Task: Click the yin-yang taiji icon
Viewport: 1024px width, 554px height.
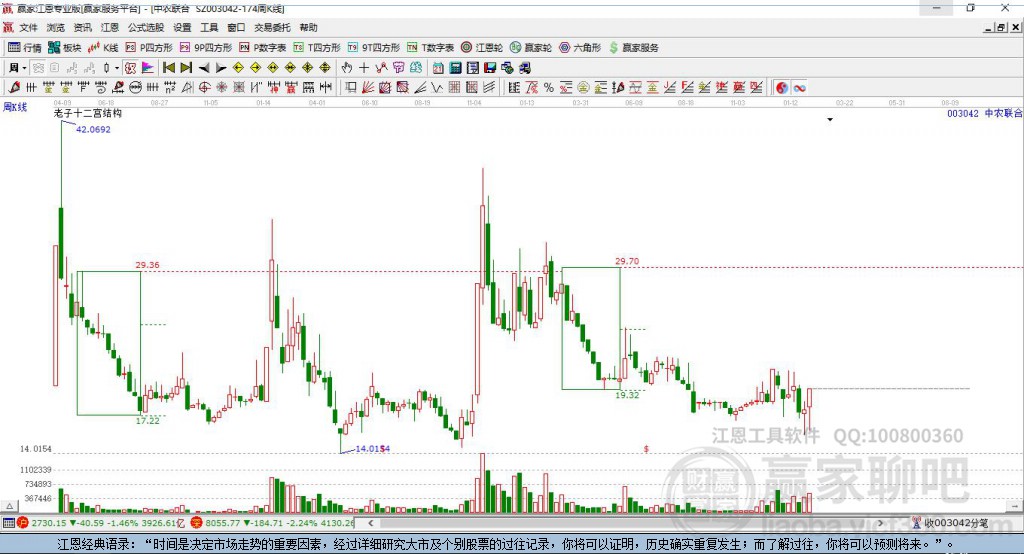Action: 782,88
